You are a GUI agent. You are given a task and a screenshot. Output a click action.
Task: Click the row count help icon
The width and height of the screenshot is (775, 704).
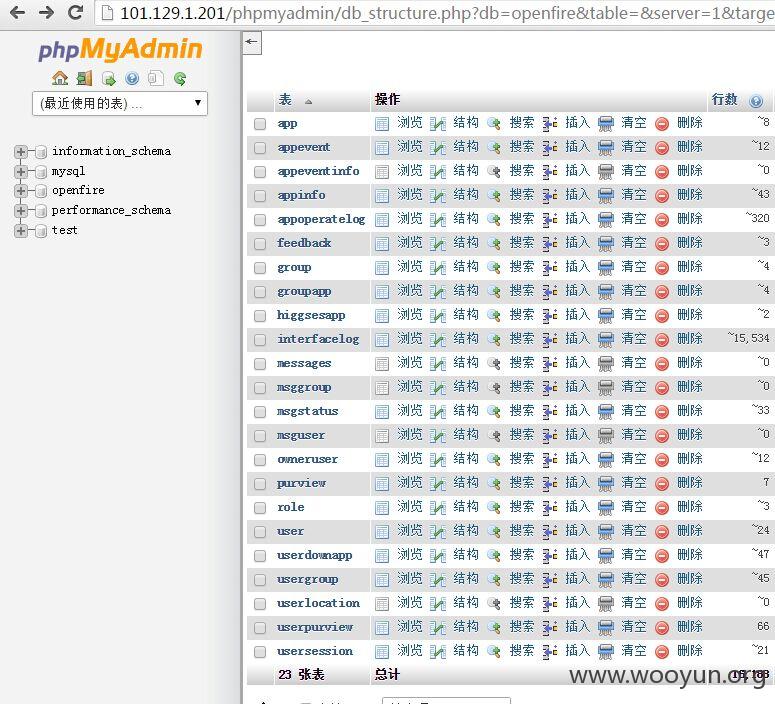pos(756,101)
